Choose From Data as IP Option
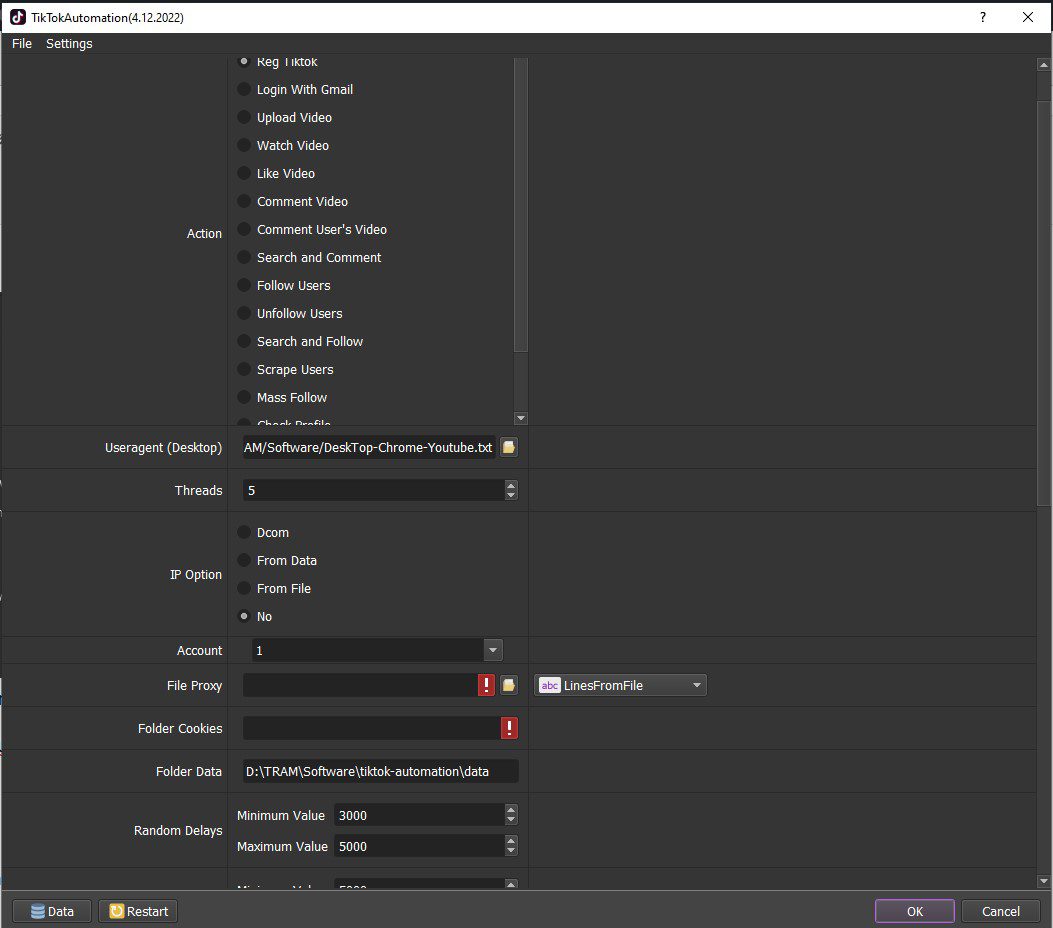The image size is (1053, 928). (x=277, y=560)
